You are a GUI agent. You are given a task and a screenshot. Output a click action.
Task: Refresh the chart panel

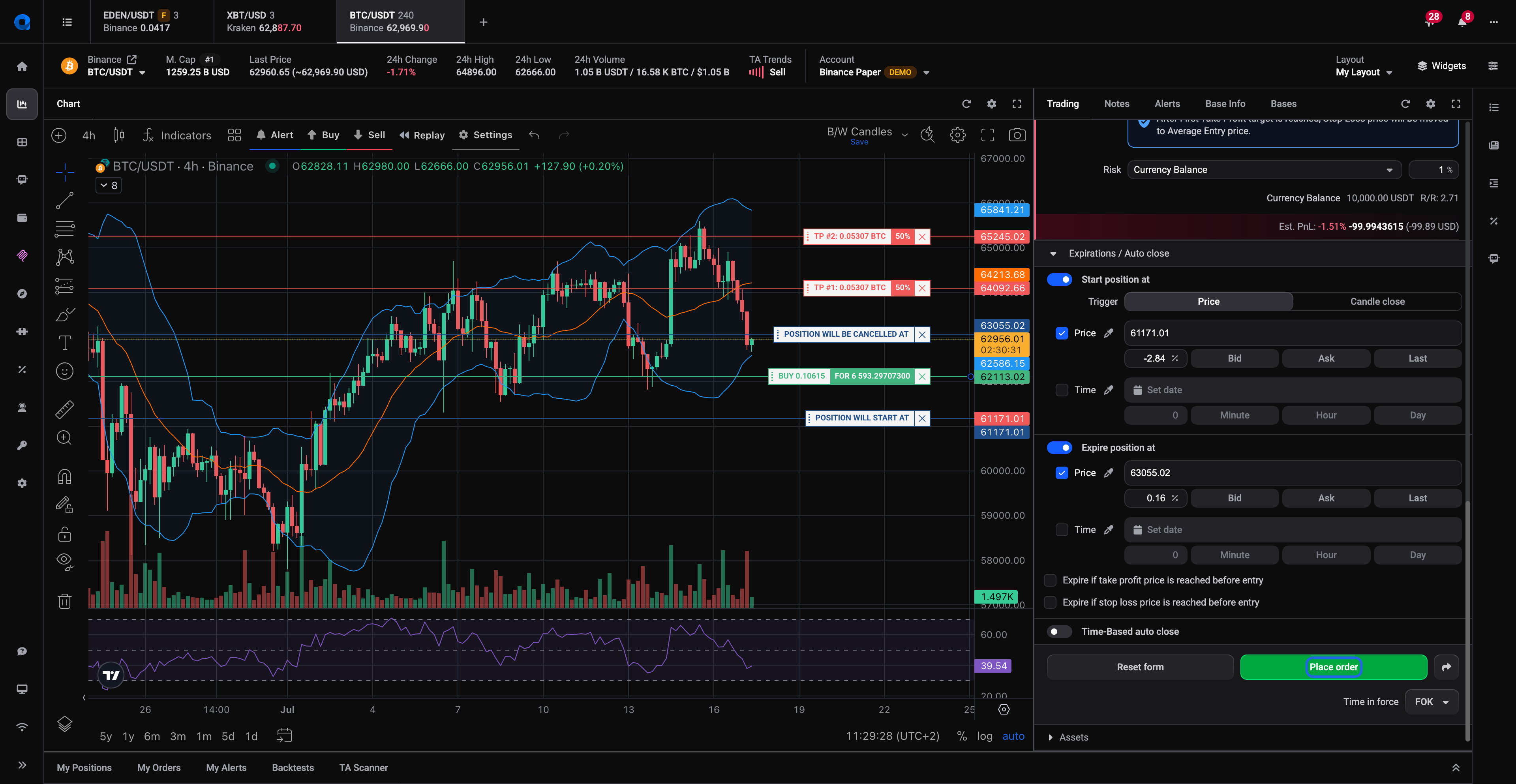(x=966, y=103)
